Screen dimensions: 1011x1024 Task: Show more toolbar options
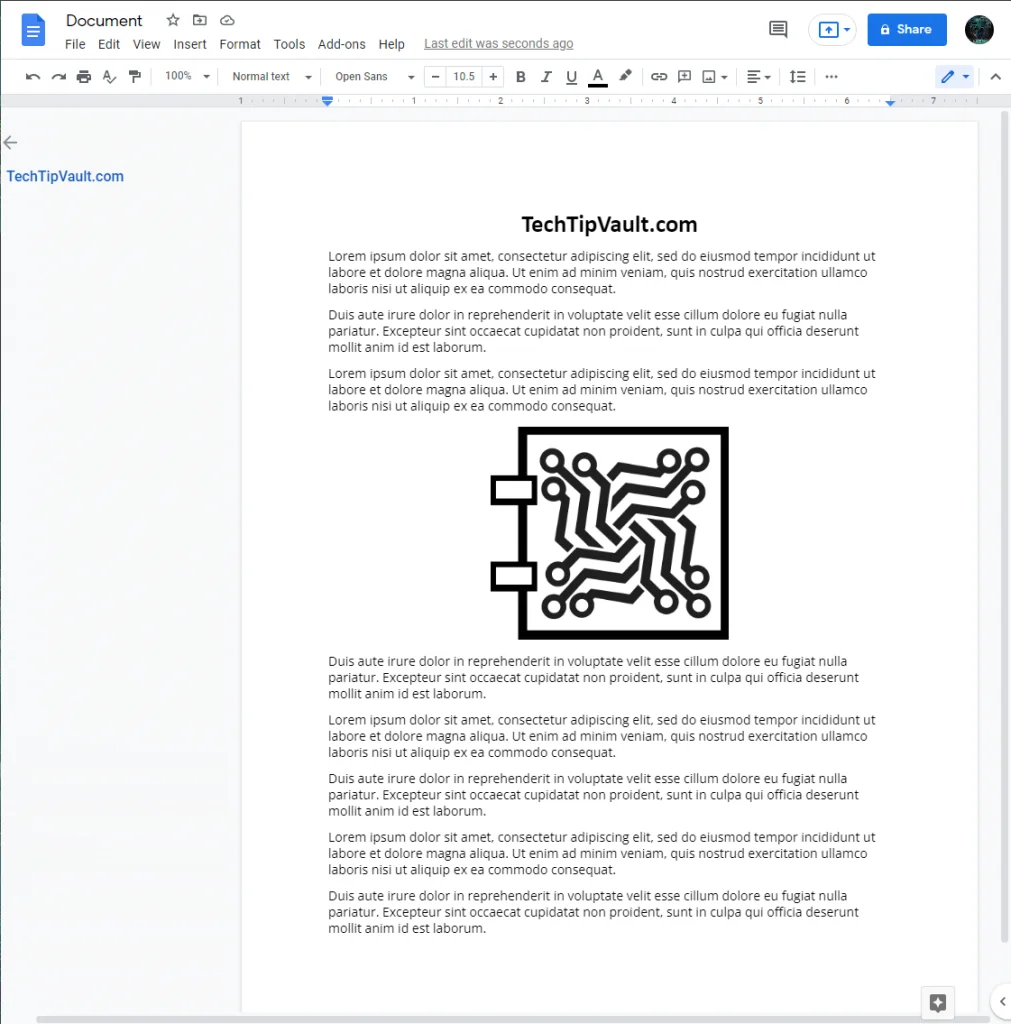click(x=831, y=77)
